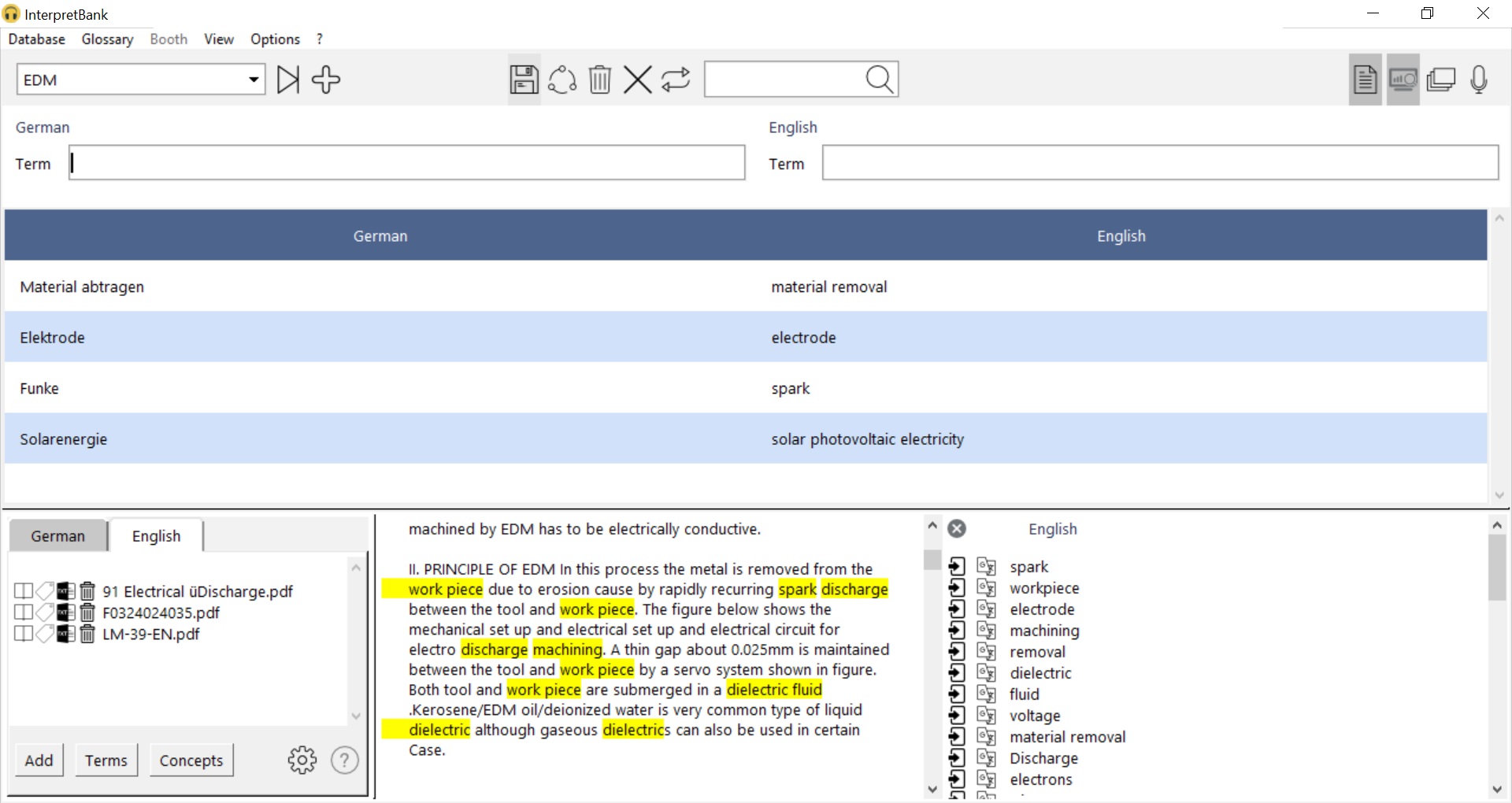Click the extracted terms list scrollbar thumb

[1496, 568]
